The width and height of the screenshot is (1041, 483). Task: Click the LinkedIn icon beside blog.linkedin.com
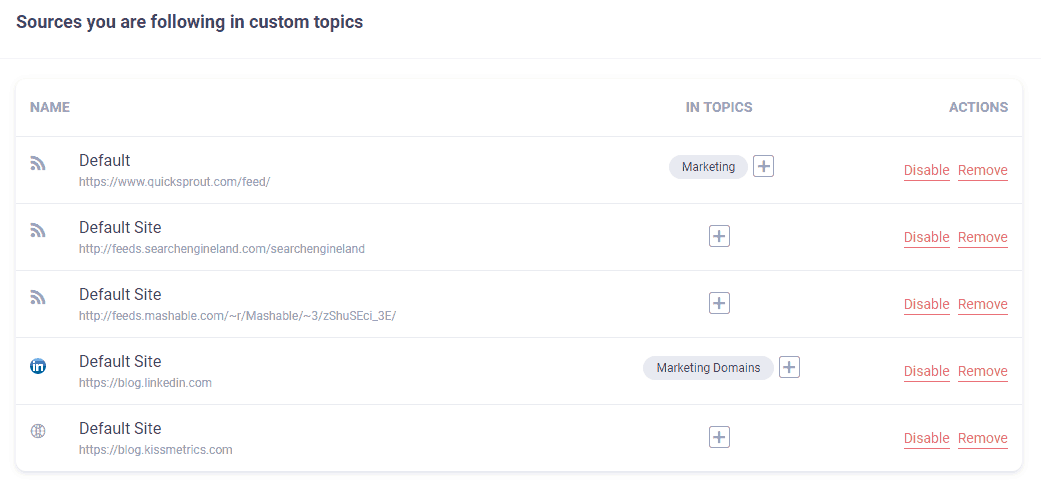pos(38,366)
